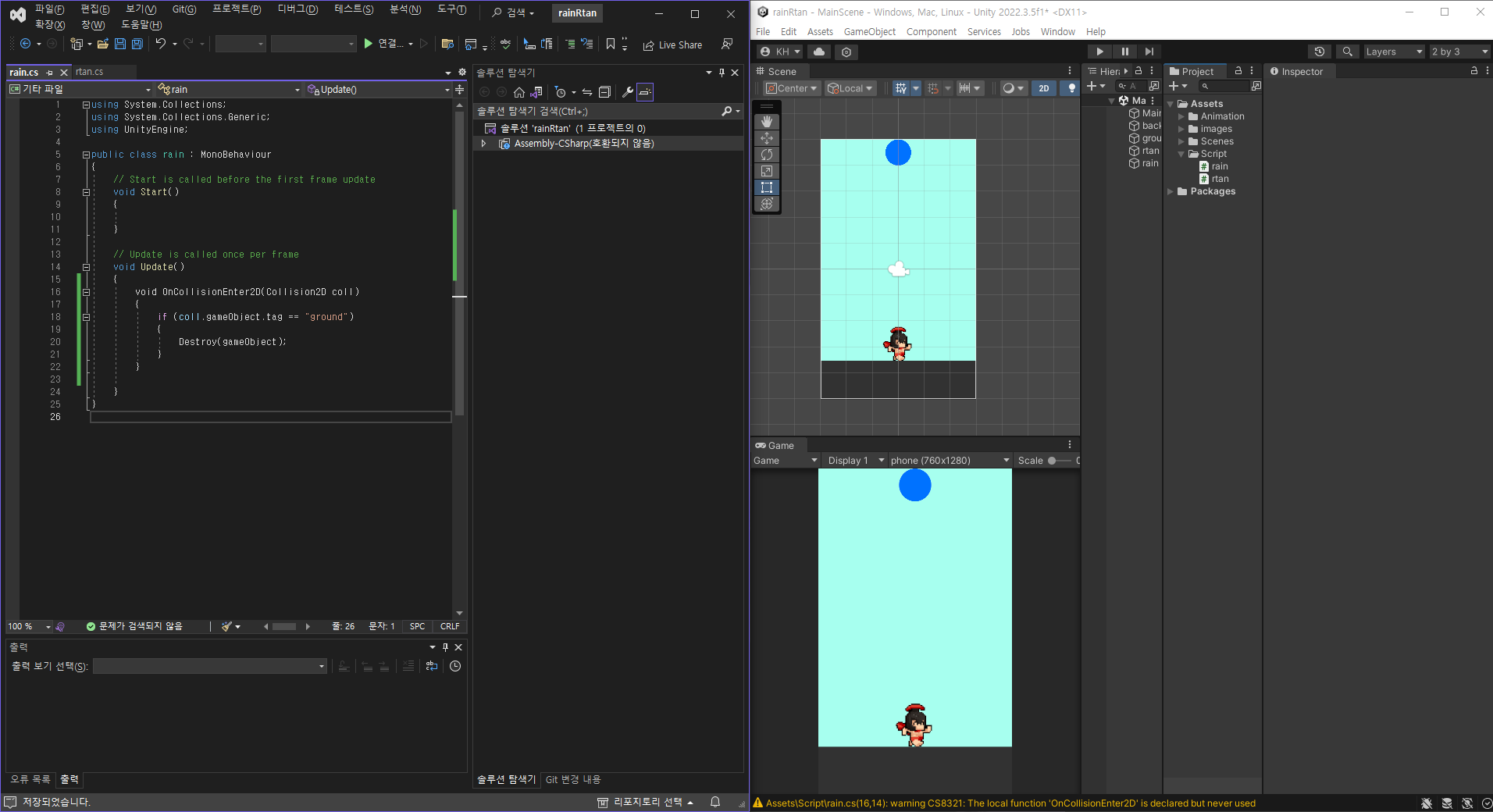The image size is (1493, 812).
Task: Select the Move tool in Unity Scene toolbar
Action: coord(767,138)
